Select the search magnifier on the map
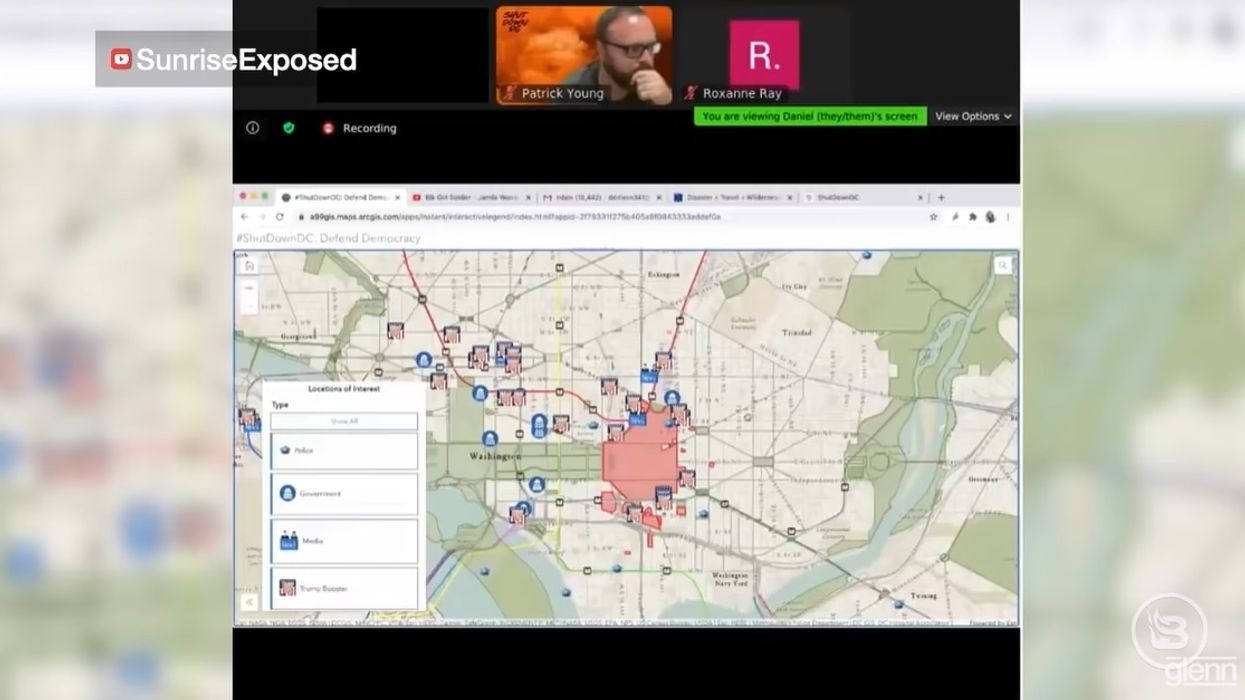1245x700 pixels. click(x=1003, y=265)
